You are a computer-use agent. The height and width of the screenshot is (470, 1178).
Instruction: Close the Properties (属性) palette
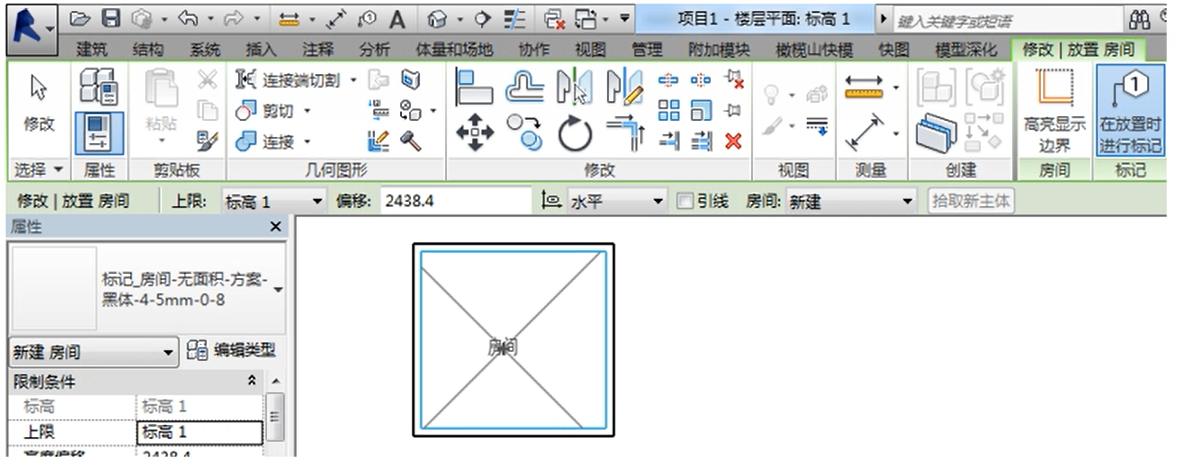point(276,226)
